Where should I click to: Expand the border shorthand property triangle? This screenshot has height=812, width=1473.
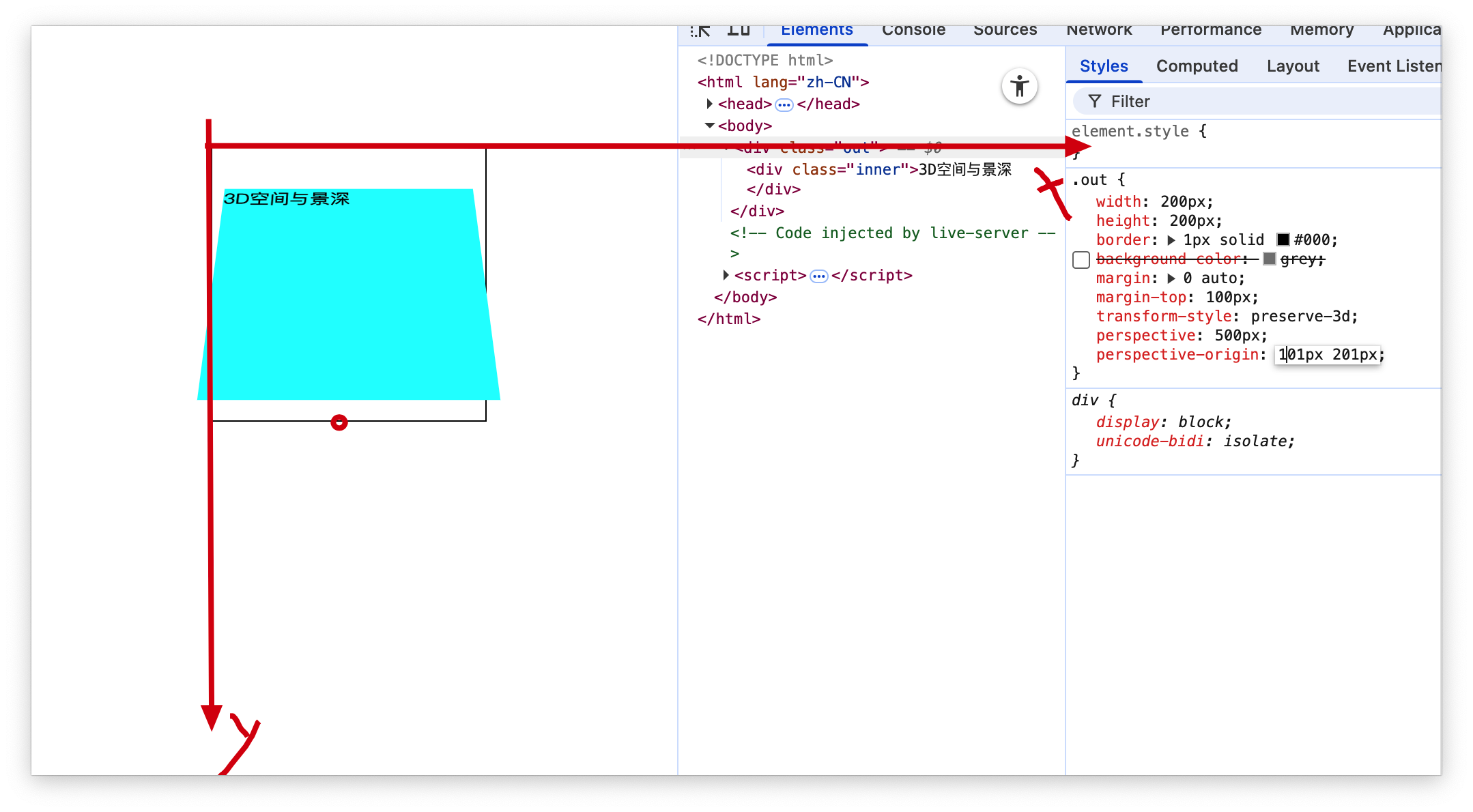(x=1171, y=240)
